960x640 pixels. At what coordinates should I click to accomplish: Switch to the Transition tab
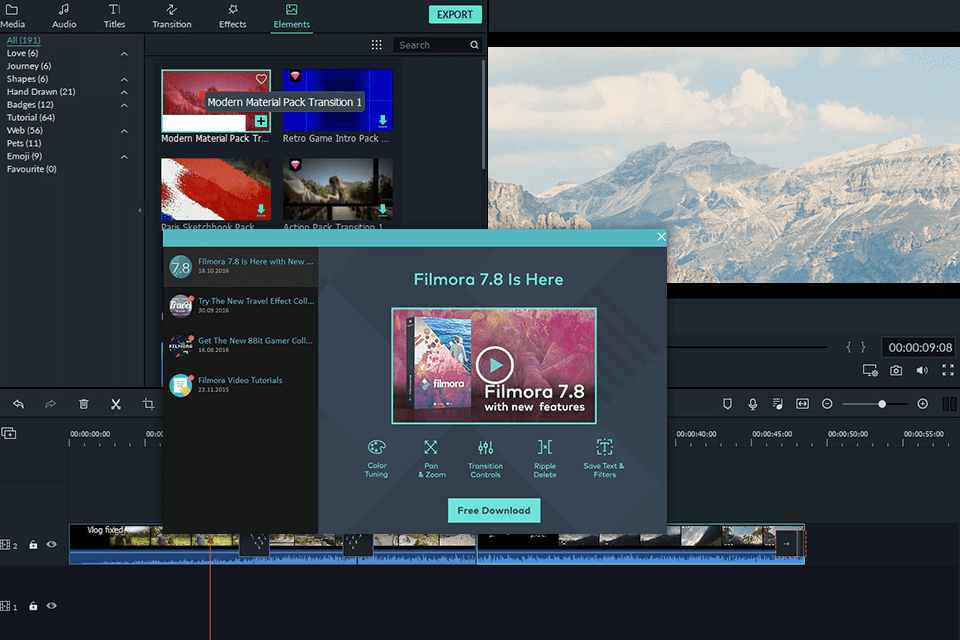pos(171,17)
